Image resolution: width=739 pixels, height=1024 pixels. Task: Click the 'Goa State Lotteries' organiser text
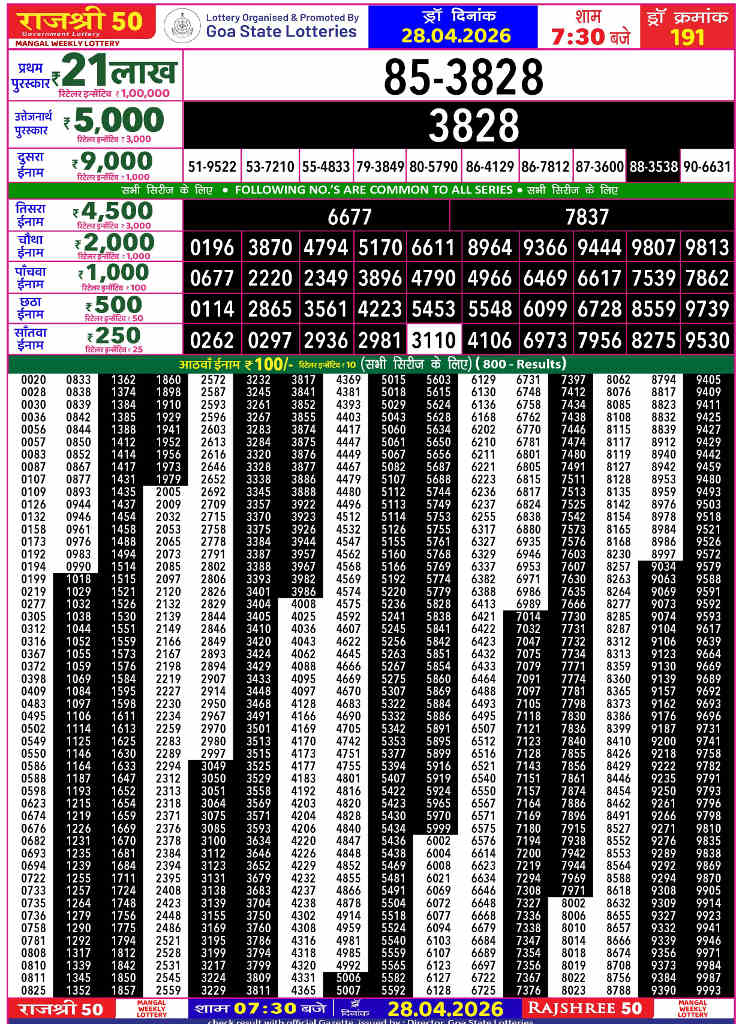(x=281, y=31)
